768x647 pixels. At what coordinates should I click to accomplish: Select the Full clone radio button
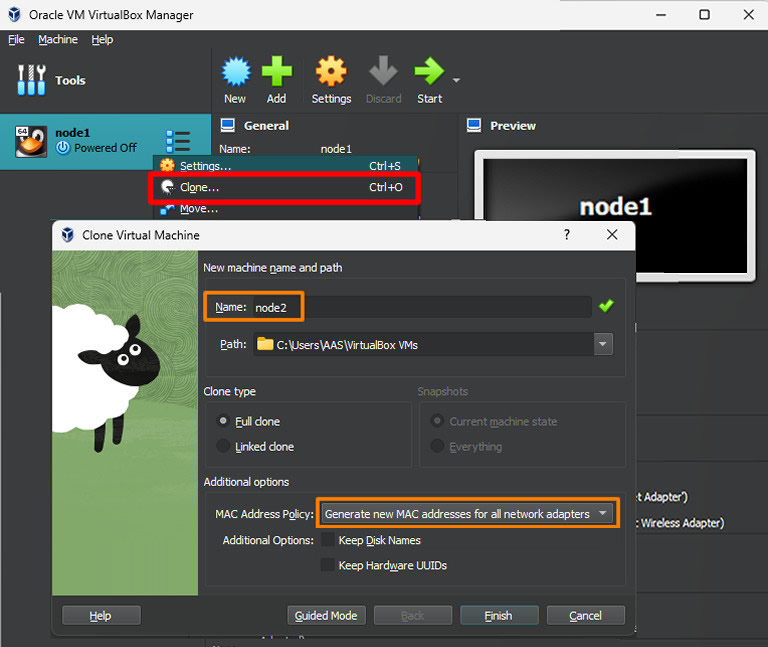223,421
